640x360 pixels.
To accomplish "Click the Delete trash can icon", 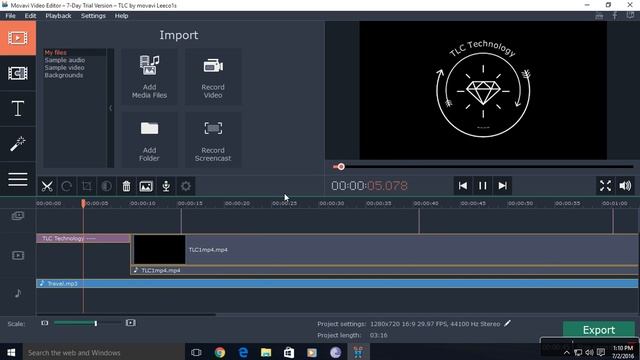I will (x=126, y=187).
